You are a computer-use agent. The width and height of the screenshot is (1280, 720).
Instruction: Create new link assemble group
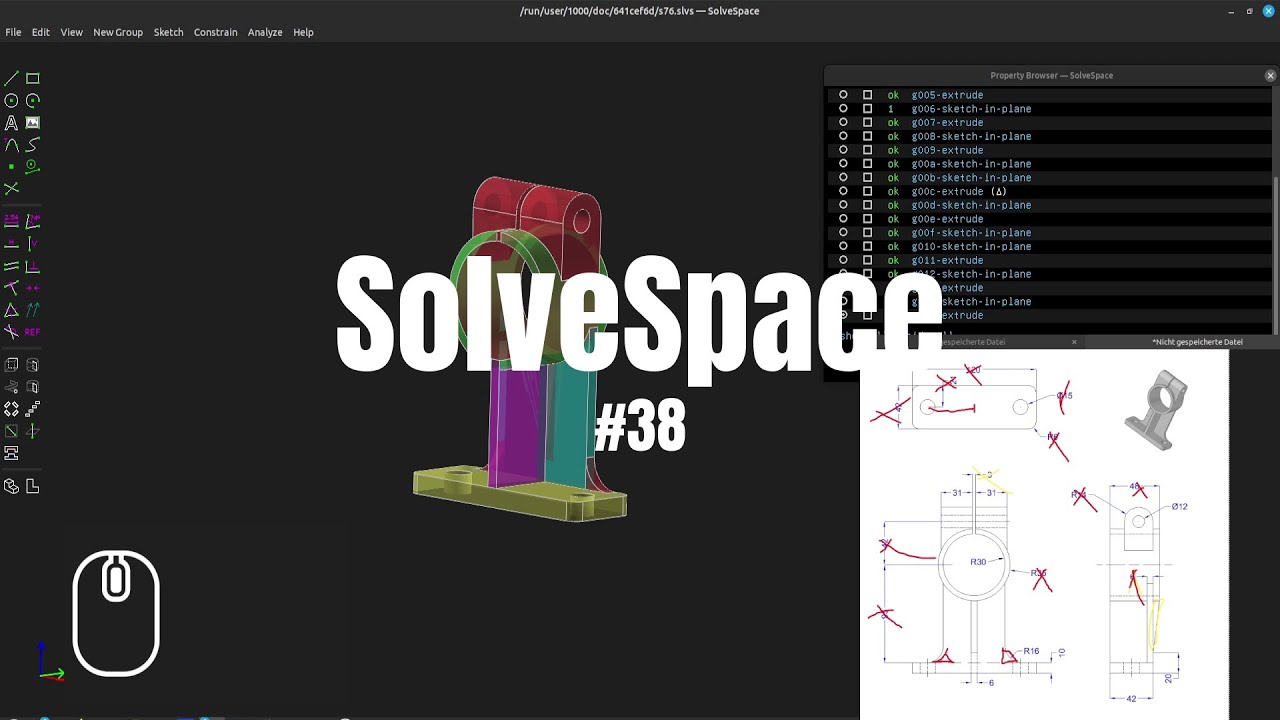pos(11,453)
